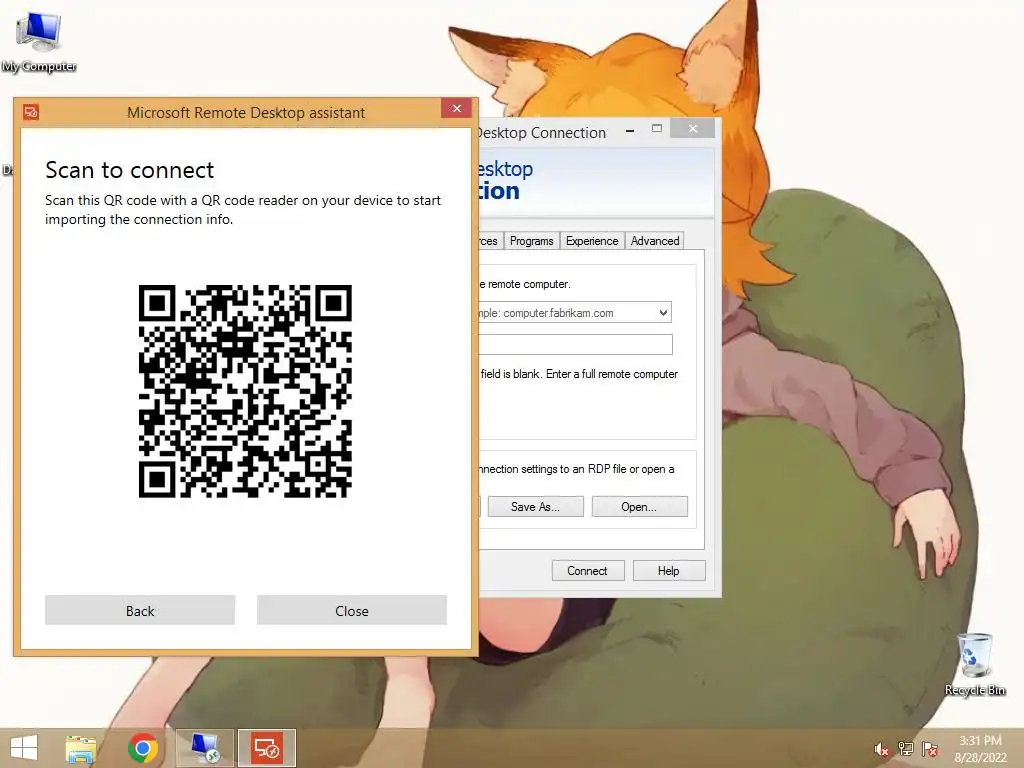Click Save As... in Remote Desktop Connection
Viewport: 1024px width, 768px height.
pos(536,507)
